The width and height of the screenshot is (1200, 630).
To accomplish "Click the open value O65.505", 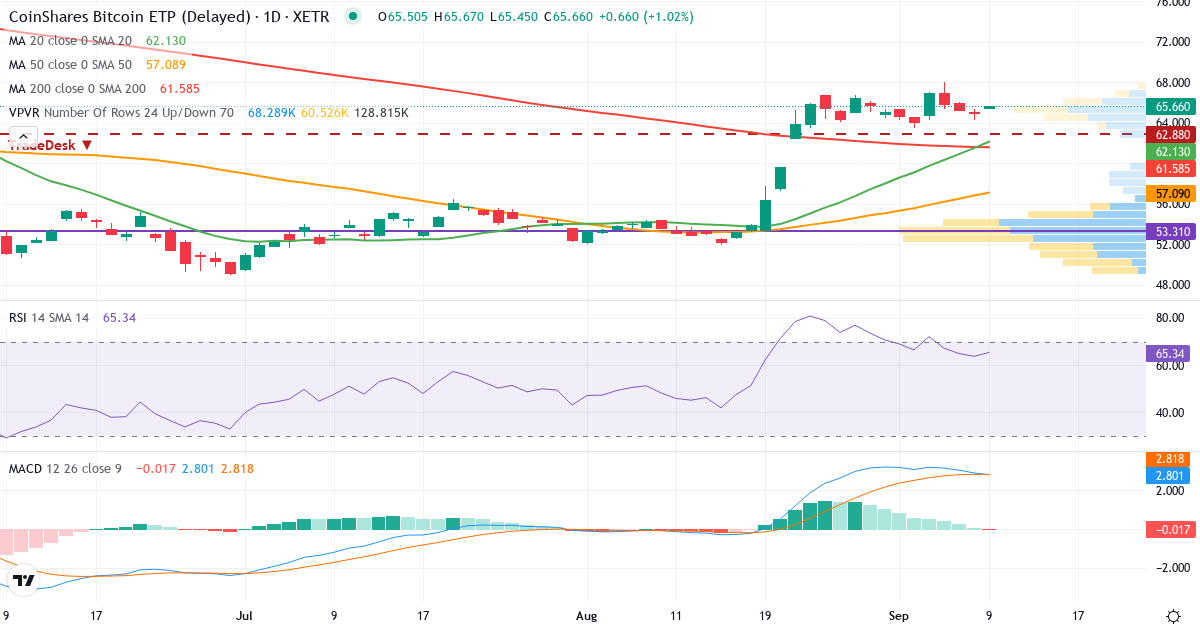I will (405, 17).
